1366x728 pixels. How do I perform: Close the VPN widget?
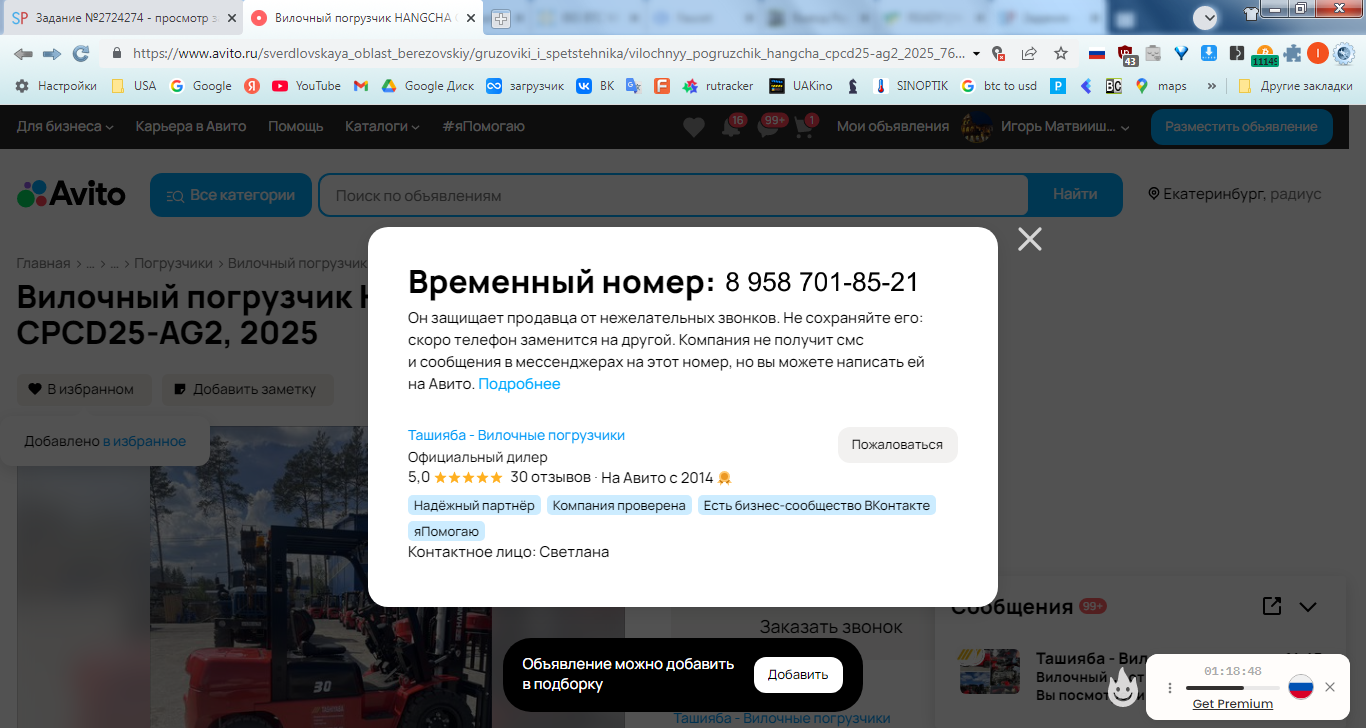[x=1329, y=687]
